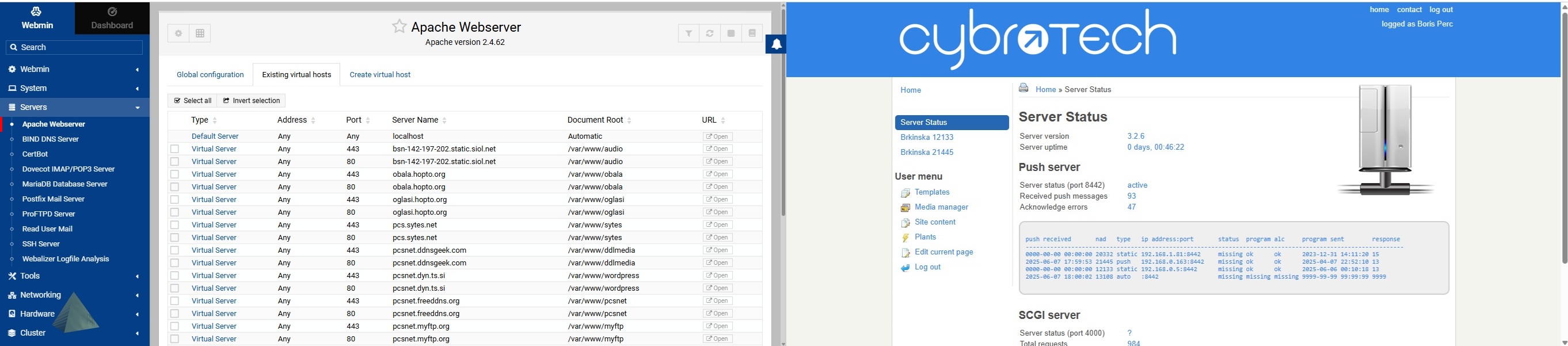The image size is (1568, 346).
Task: Sort the table by the Type column arrows
Action: pyautogui.click(x=215, y=121)
